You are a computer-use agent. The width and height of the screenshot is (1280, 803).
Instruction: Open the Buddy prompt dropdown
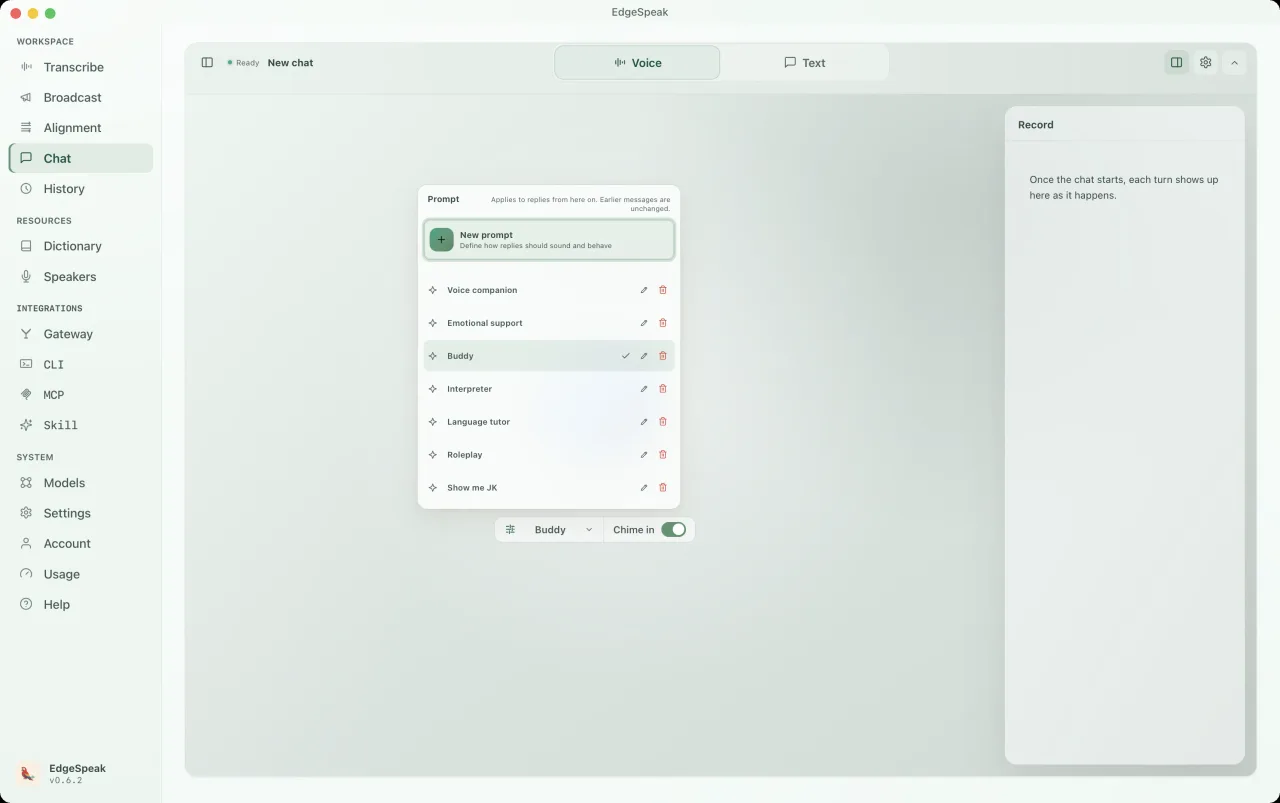(x=549, y=530)
